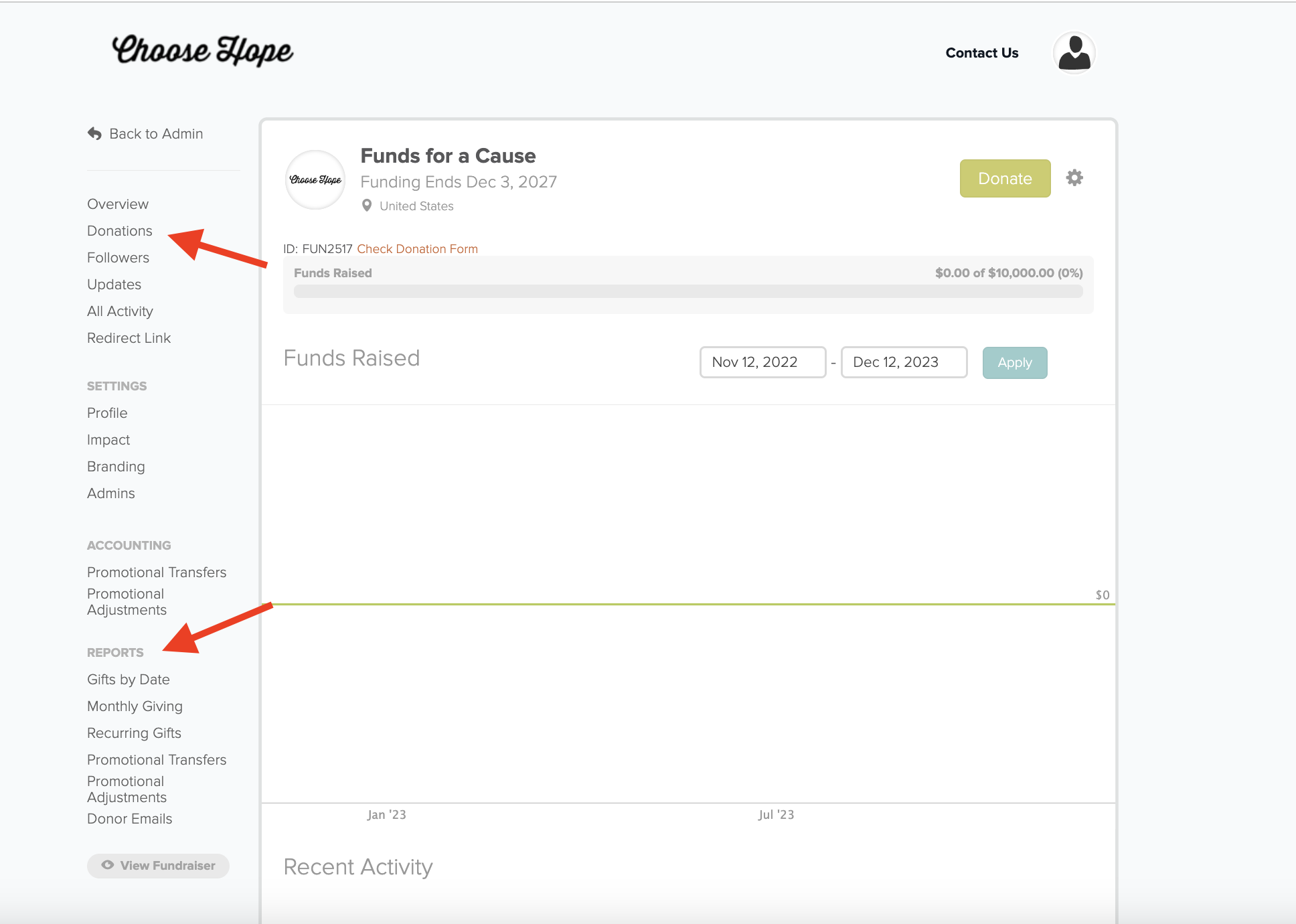Open the Donations sidebar item
The width and height of the screenshot is (1296, 924).
pyautogui.click(x=120, y=231)
